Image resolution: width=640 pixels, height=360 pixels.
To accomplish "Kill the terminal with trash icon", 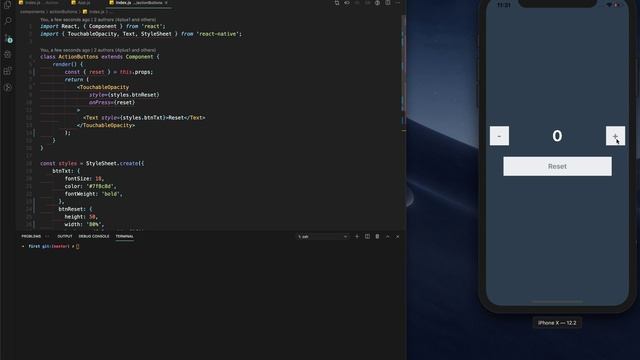I will point(377,236).
